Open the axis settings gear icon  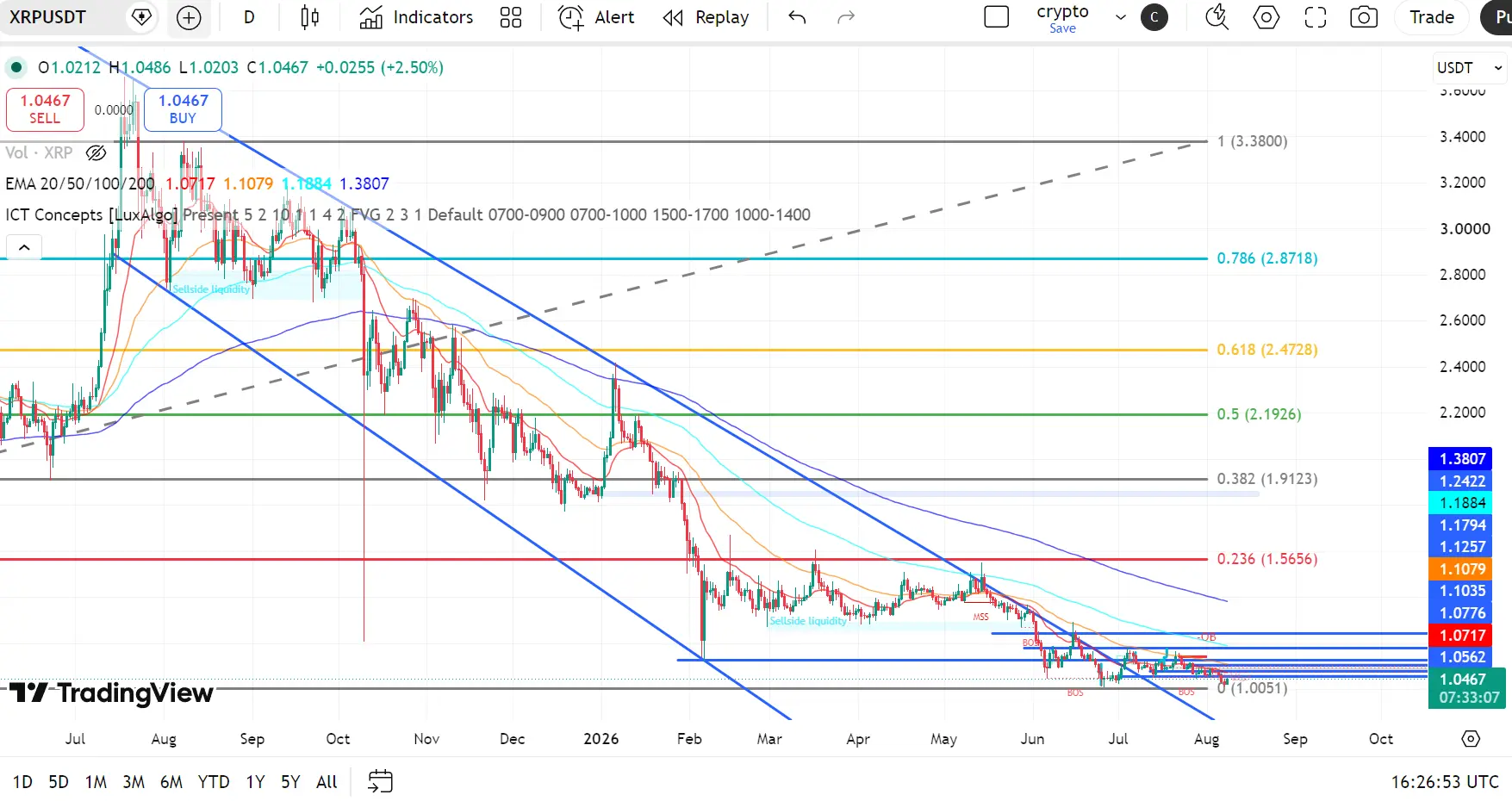1471,739
